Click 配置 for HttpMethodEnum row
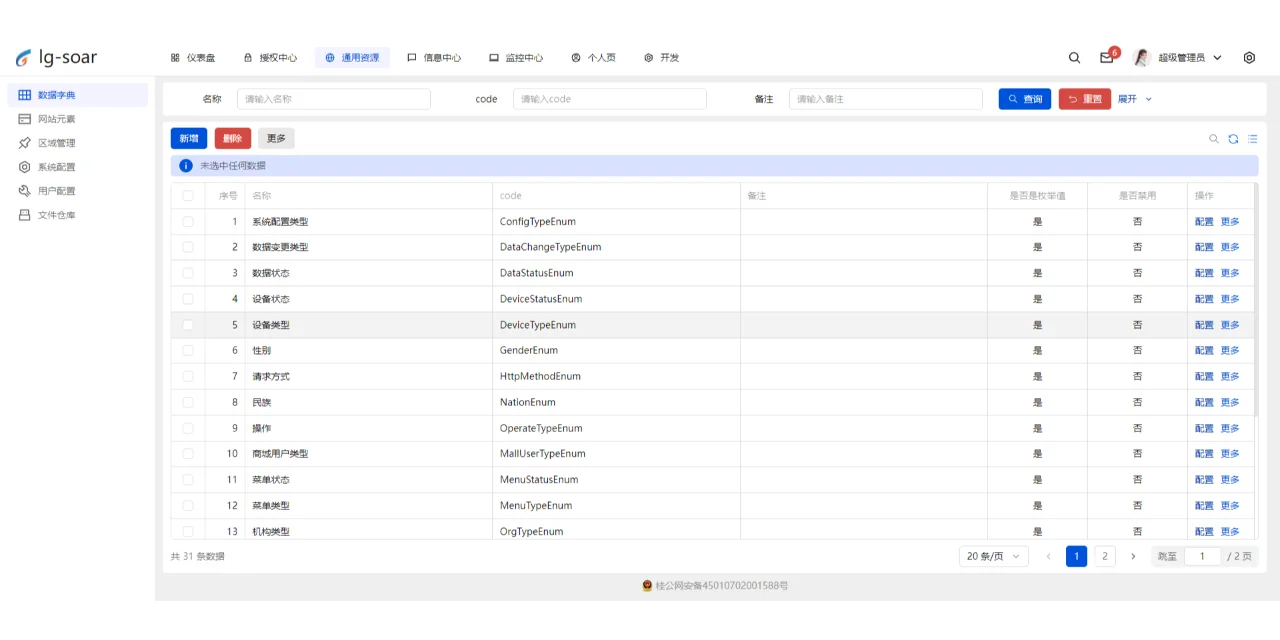Image resolution: width=1280 pixels, height=640 pixels. [1204, 377]
